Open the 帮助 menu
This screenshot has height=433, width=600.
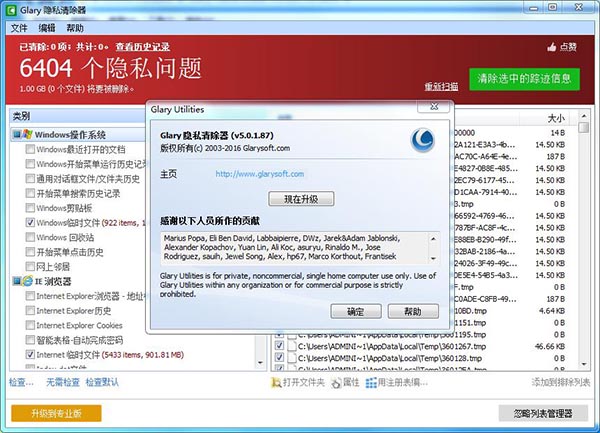75,28
